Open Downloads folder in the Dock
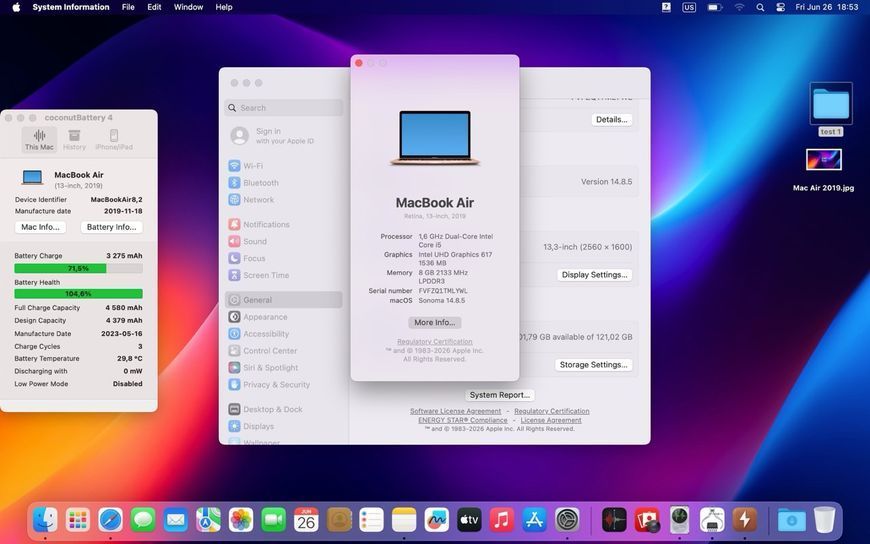 coord(792,520)
